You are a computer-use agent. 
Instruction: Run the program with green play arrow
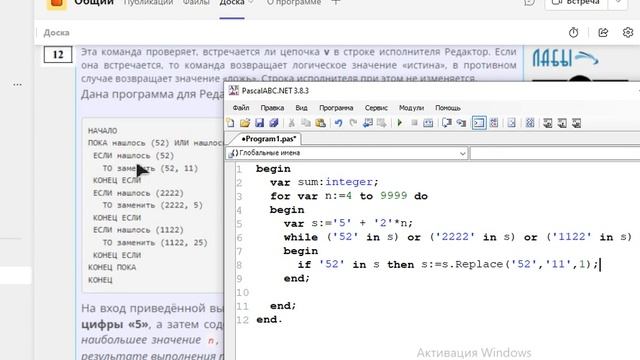point(400,123)
